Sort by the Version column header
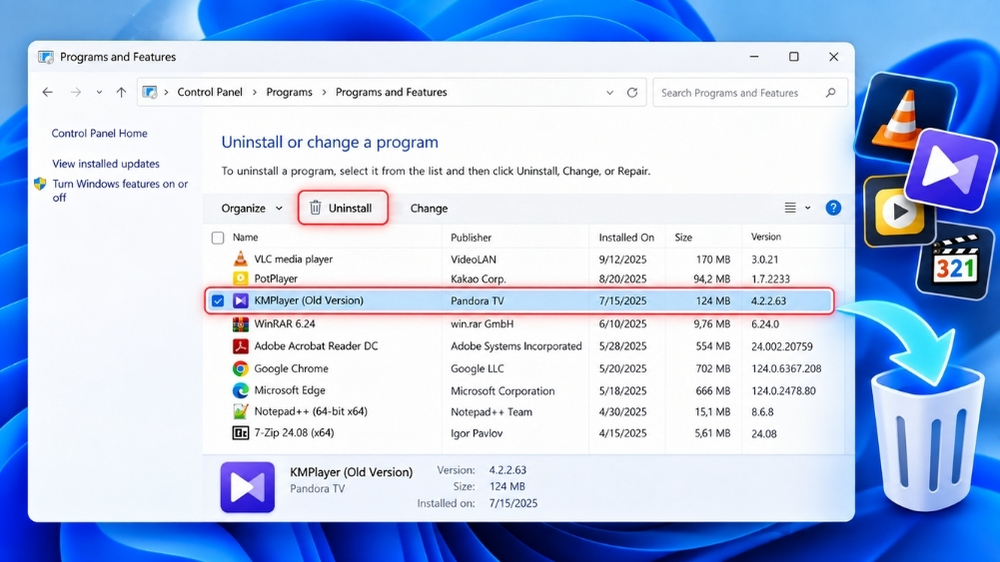The height and width of the screenshot is (562, 1000). click(766, 237)
